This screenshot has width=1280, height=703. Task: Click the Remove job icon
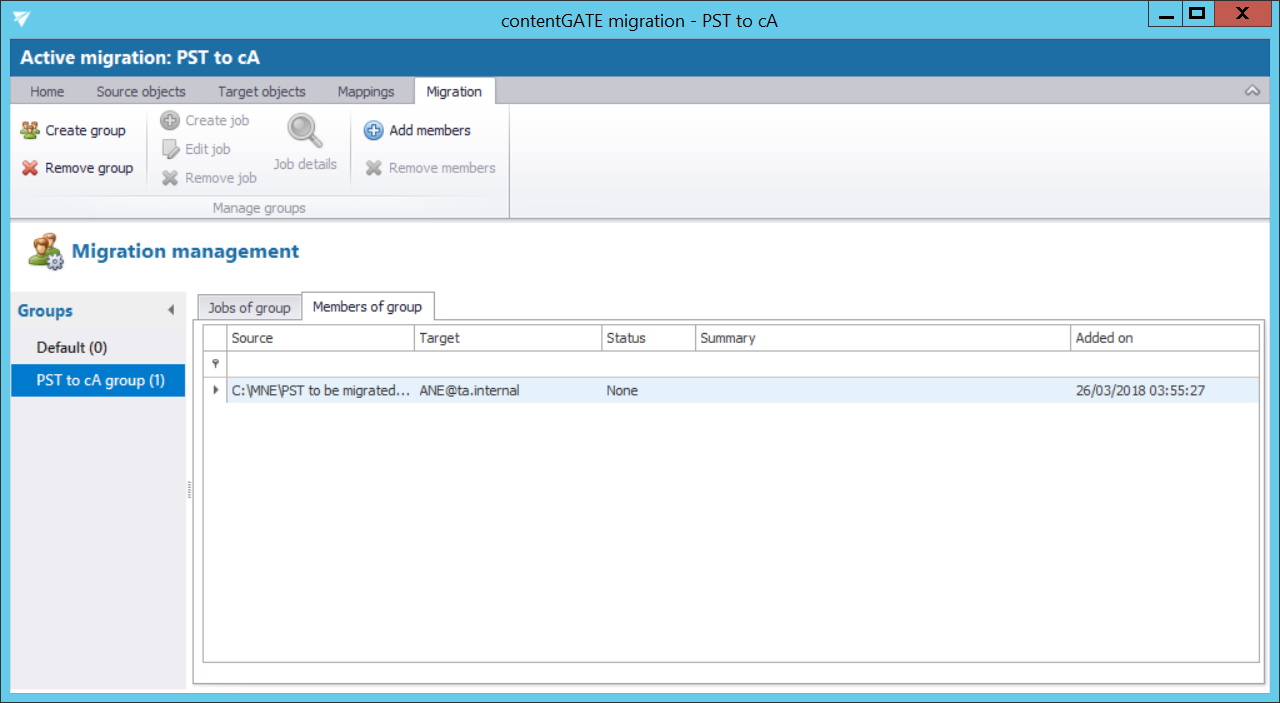click(x=170, y=178)
